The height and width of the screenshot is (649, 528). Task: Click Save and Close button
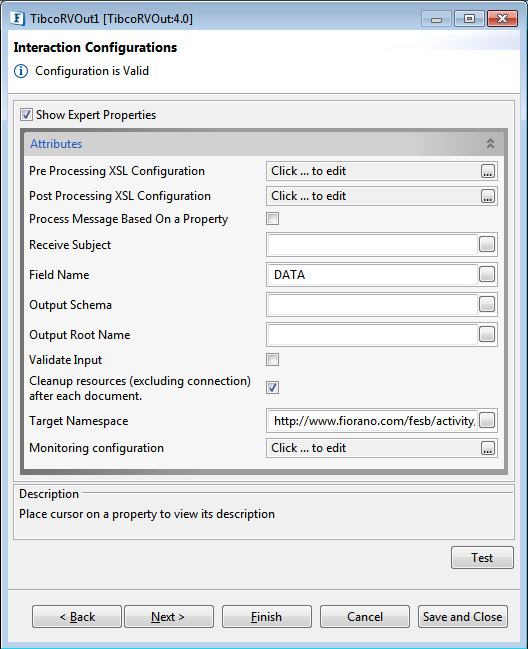(463, 617)
